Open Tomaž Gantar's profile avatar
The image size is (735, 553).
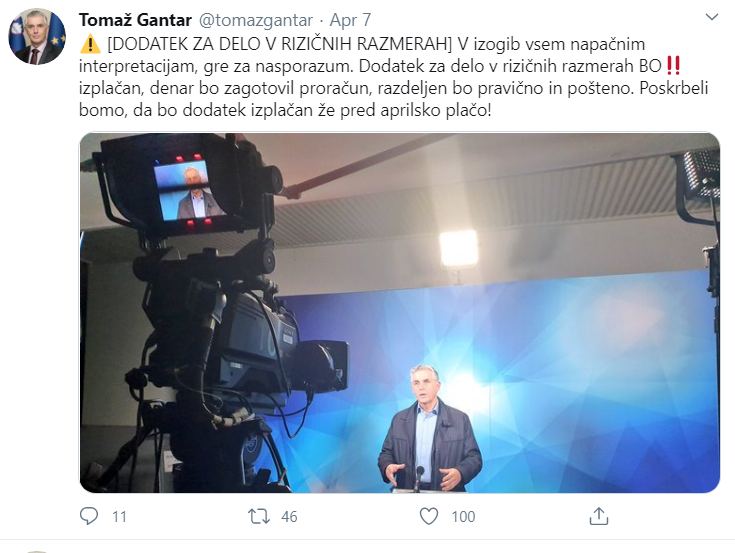click(37, 37)
